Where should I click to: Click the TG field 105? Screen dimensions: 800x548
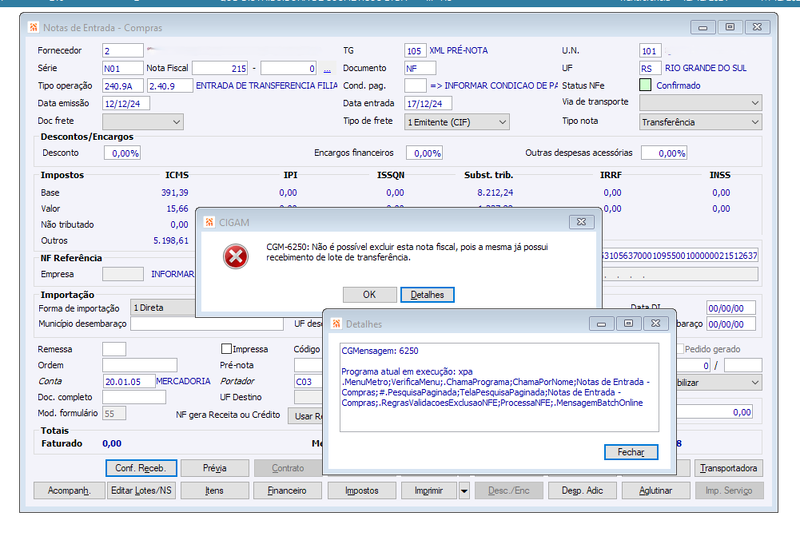(415, 51)
